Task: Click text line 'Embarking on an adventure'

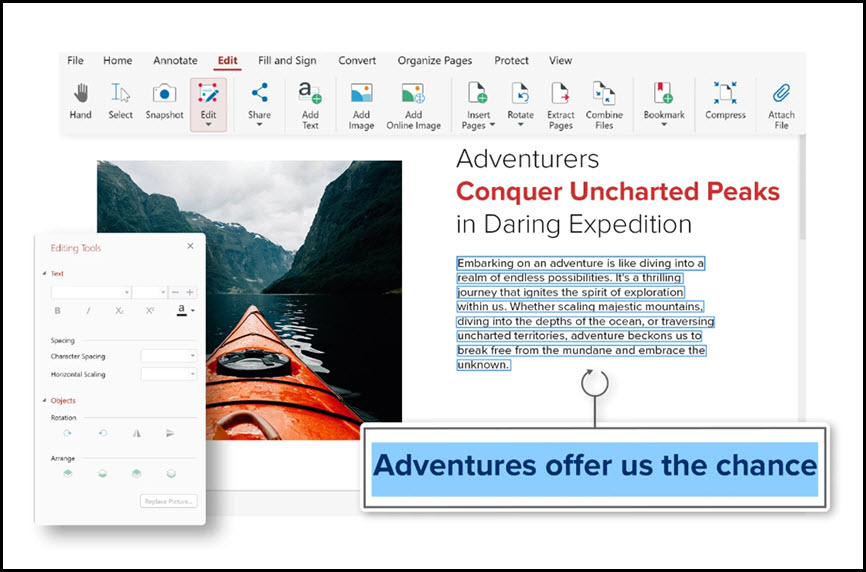Action: tap(580, 263)
